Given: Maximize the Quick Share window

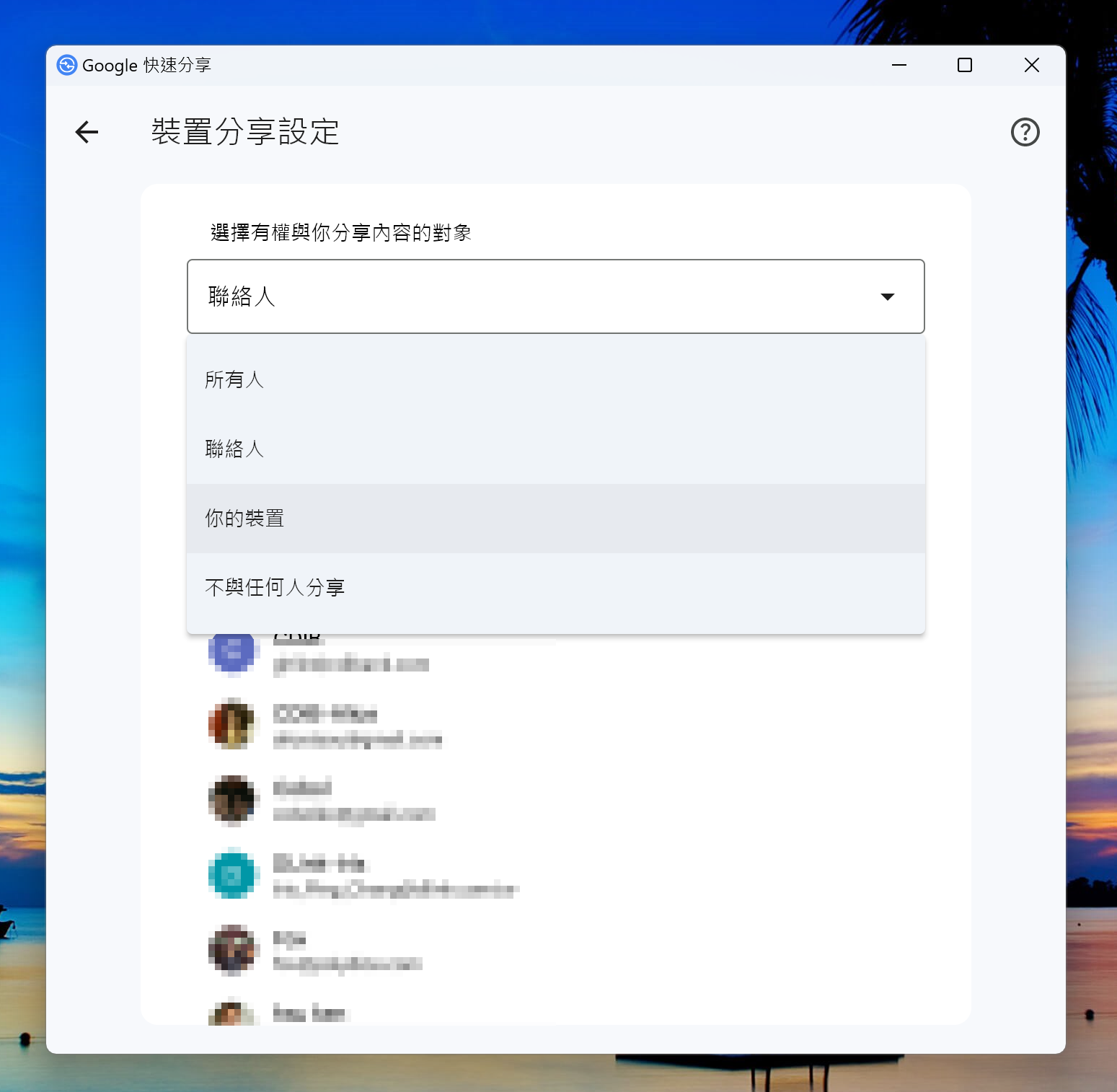Looking at the screenshot, I should point(965,65).
